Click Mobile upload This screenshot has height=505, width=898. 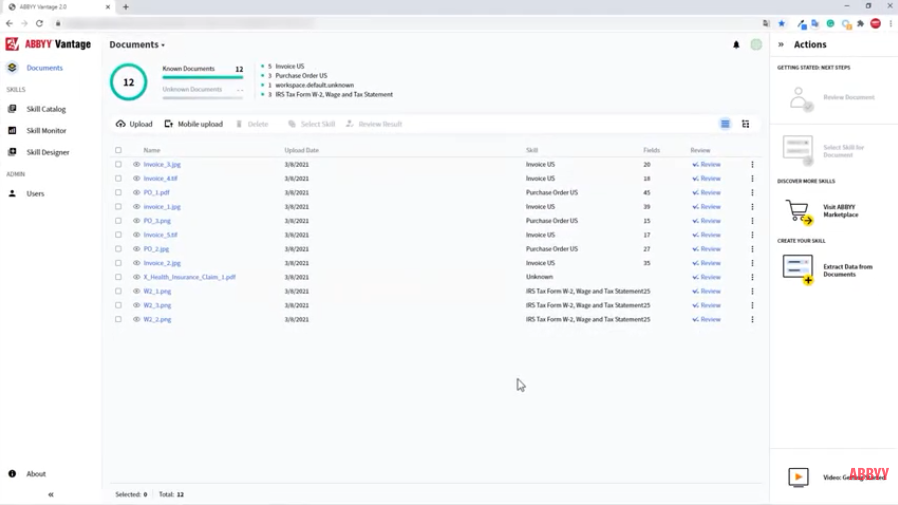point(194,124)
